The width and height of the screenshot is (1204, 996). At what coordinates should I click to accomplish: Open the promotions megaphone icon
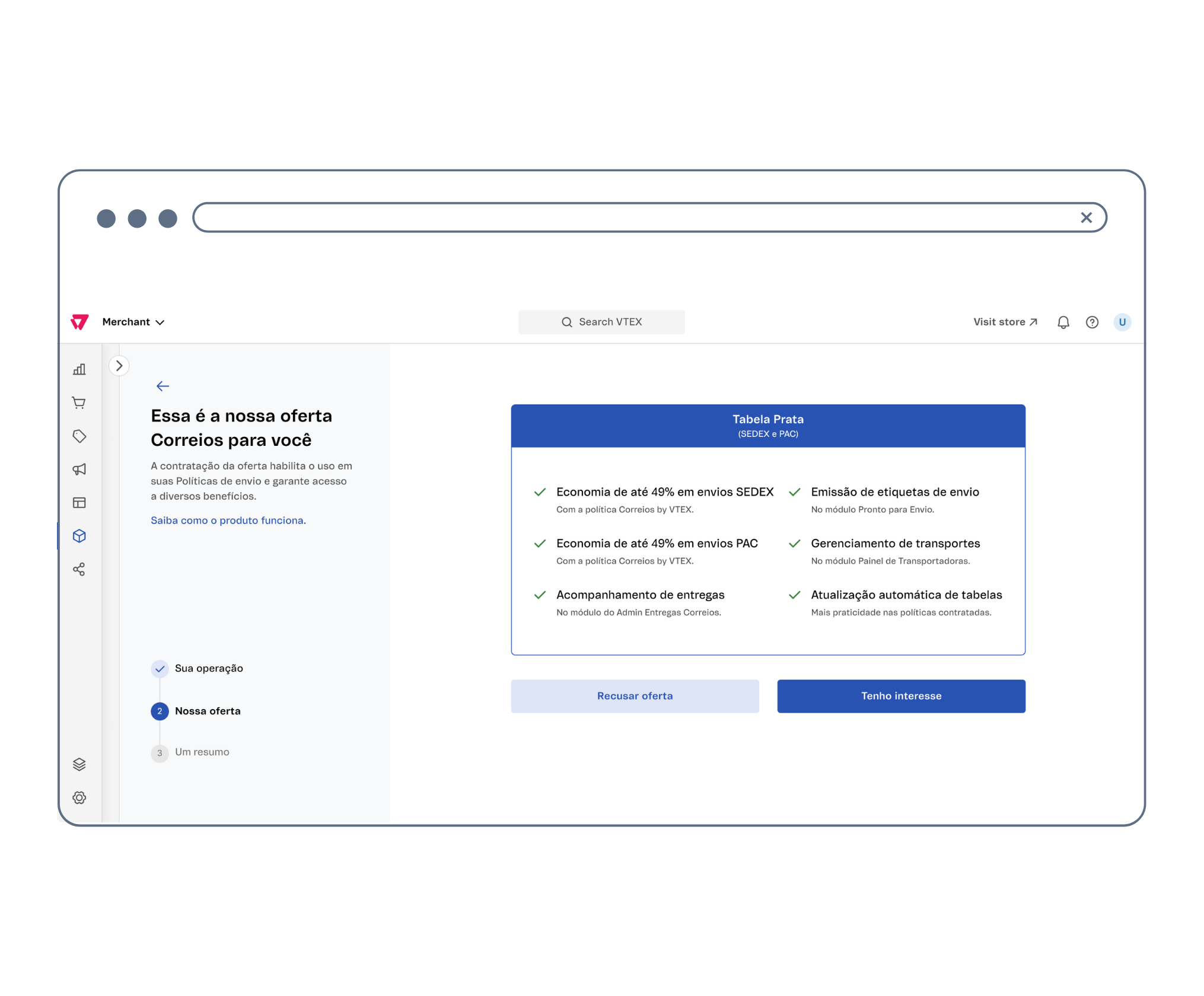click(x=79, y=470)
